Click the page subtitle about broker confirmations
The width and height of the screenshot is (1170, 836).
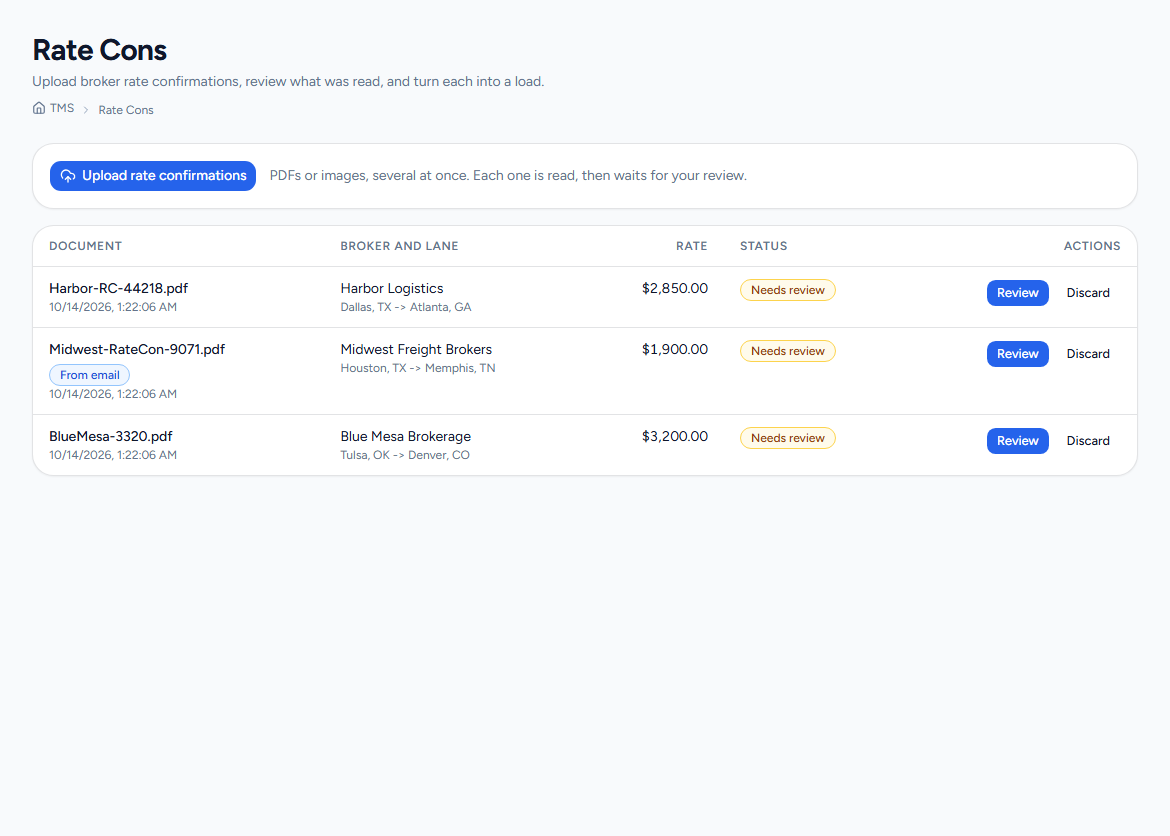pyautogui.click(x=288, y=81)
